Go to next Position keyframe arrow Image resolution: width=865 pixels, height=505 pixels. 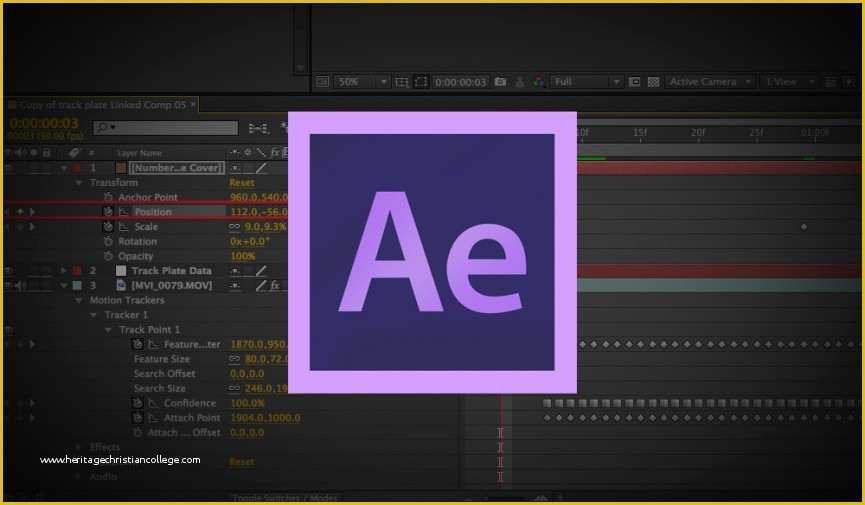click(x=33, y=212)
